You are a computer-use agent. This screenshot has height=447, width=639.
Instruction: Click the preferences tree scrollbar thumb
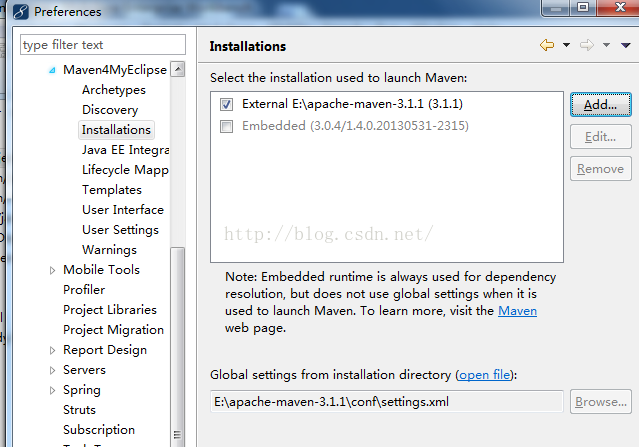[x=178, y=346]
